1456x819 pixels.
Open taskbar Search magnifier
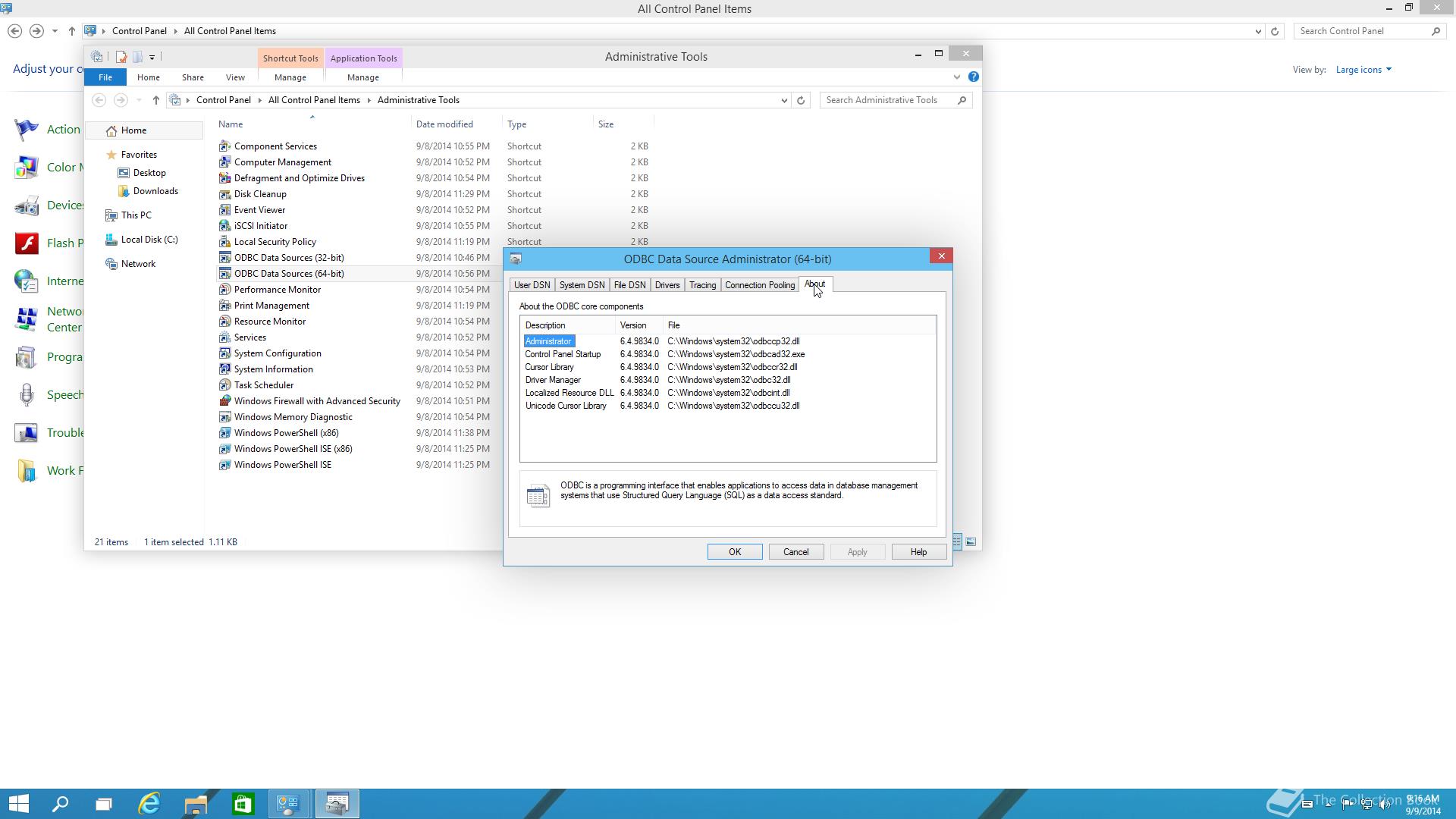pos(60,804)
